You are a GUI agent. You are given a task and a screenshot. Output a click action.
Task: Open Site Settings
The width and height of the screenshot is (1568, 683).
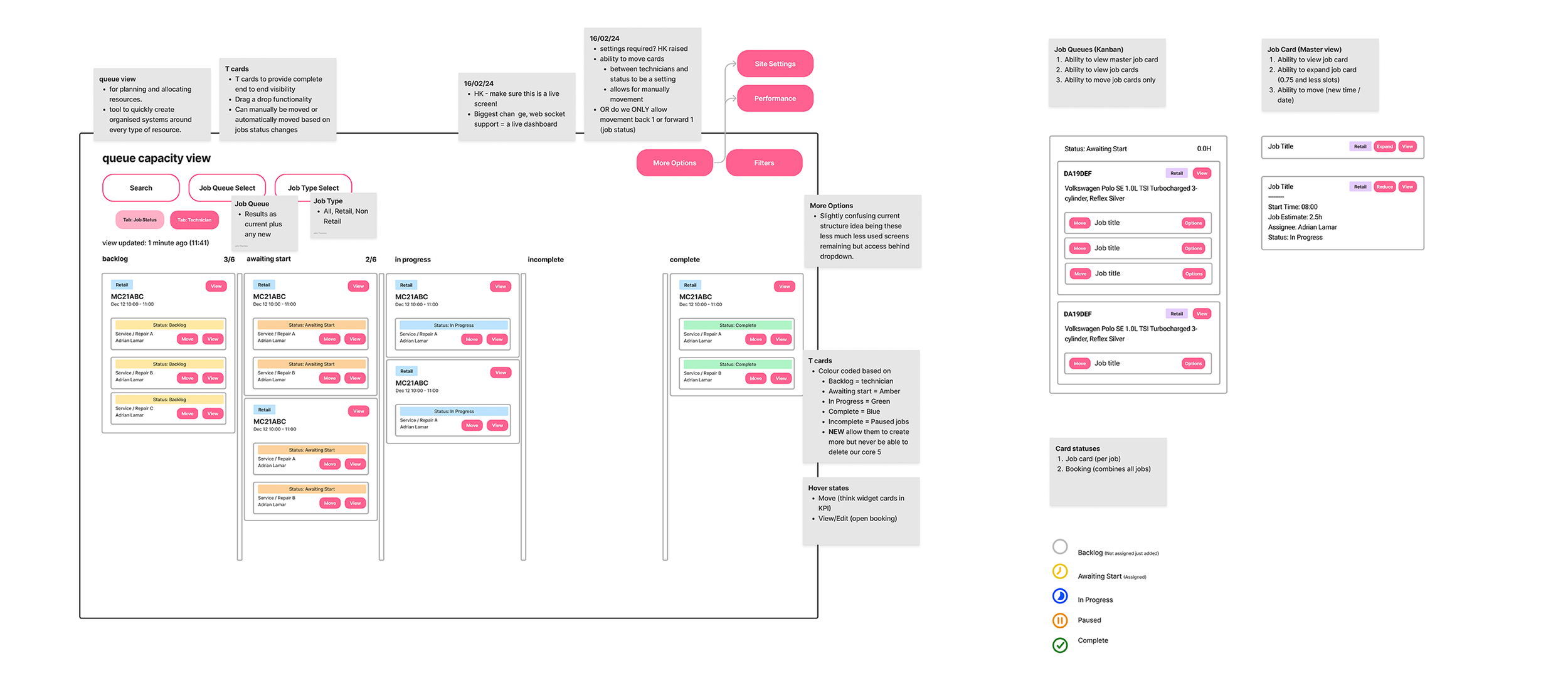(775, 63)
